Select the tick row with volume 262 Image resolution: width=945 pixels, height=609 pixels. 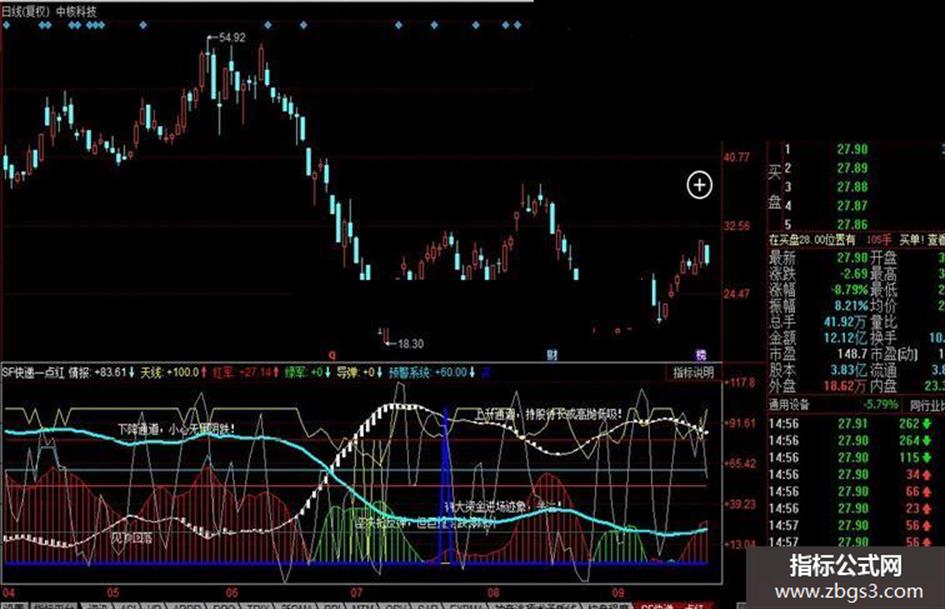856,424
